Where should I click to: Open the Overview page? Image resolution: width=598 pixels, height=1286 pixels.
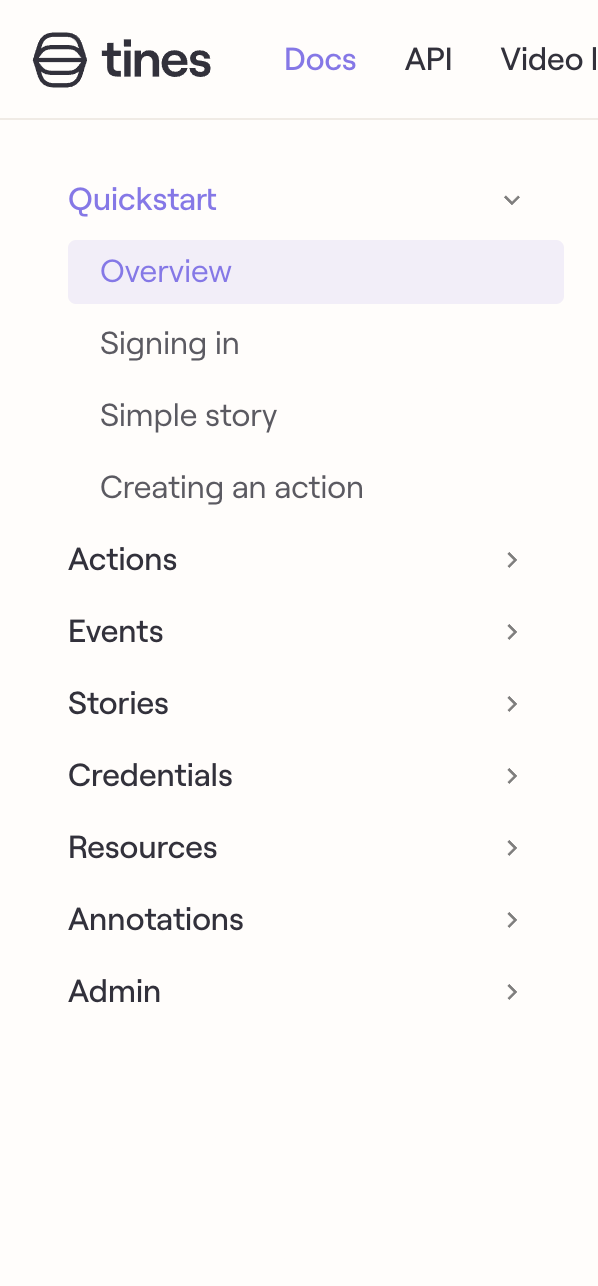[166, 271]
